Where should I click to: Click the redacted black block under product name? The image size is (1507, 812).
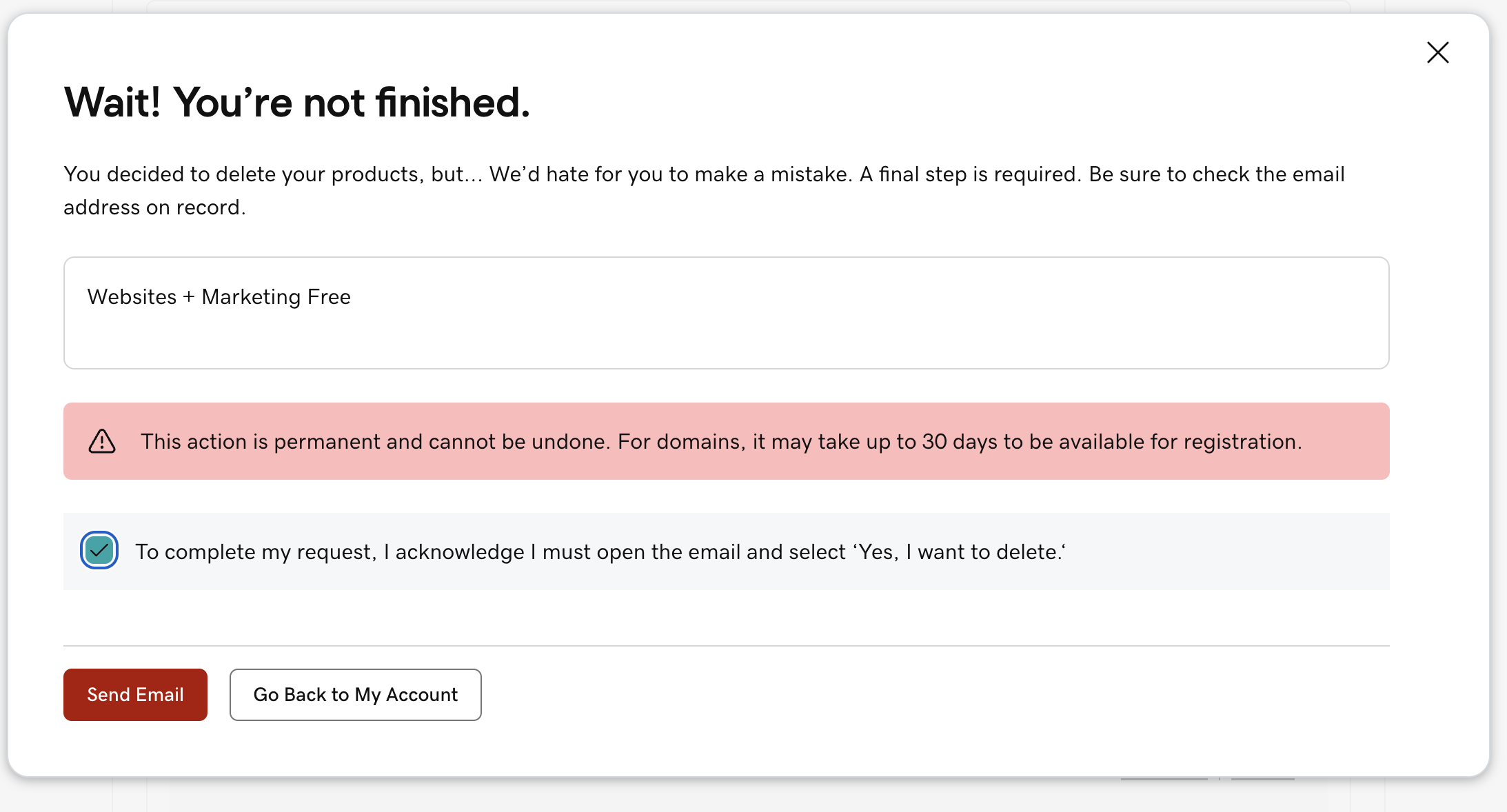pos(128,330)
